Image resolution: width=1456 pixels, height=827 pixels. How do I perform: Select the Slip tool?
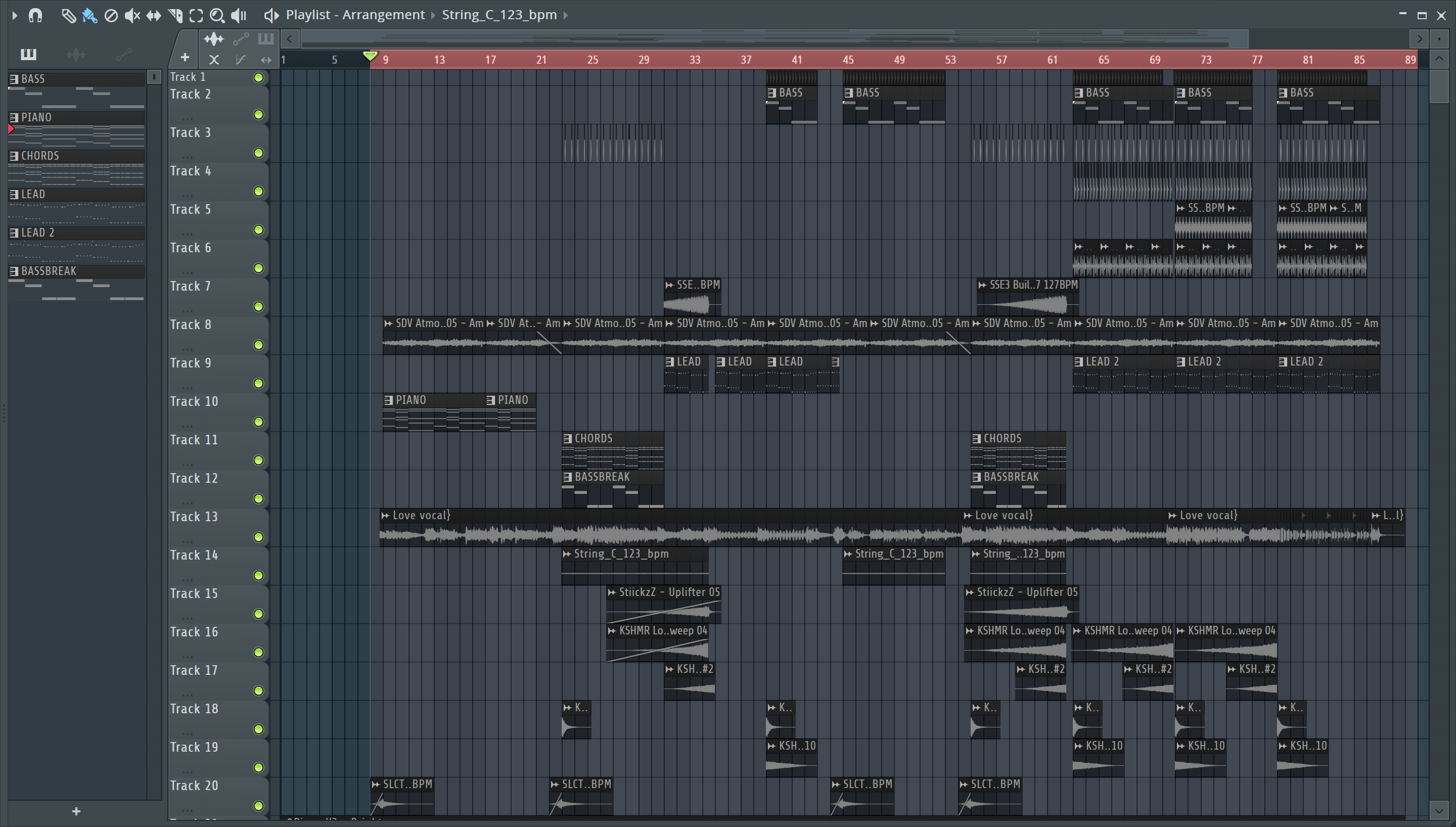click(153, 15)
